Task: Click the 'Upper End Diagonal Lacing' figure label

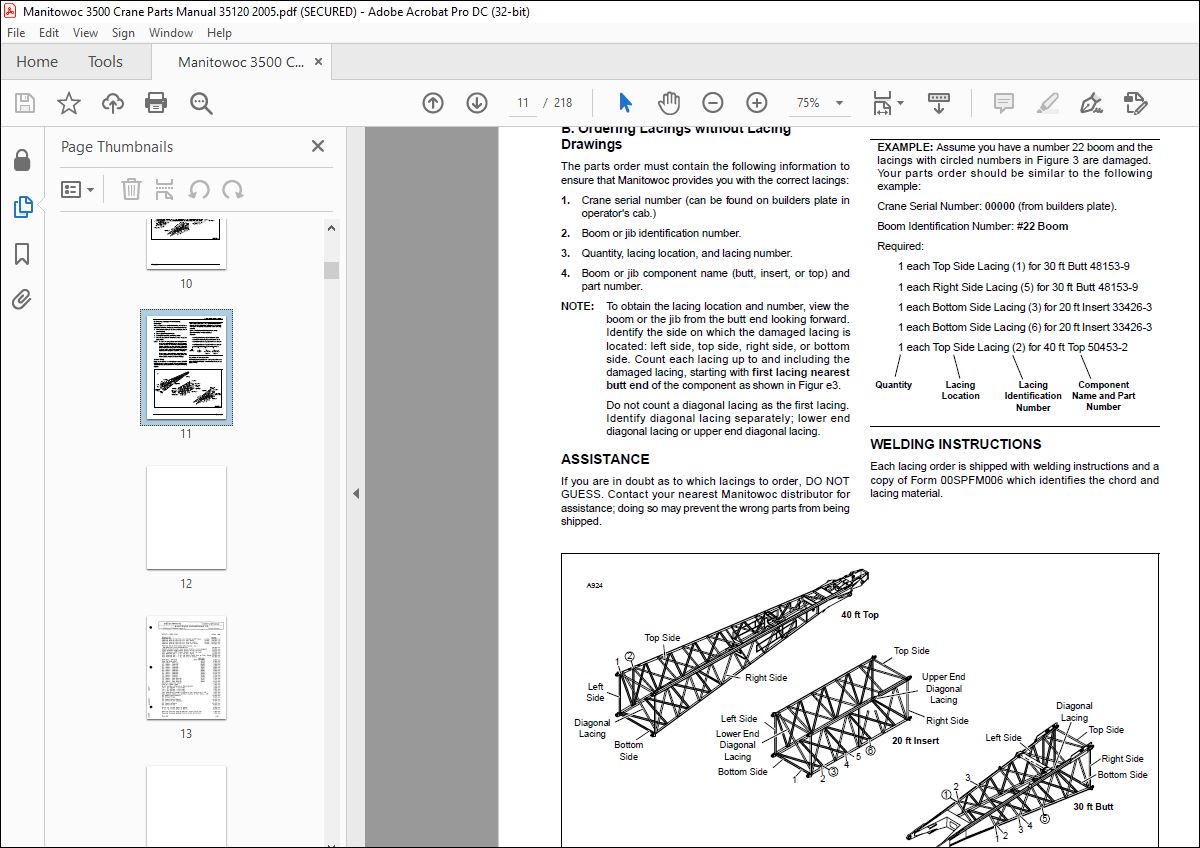Action: (x=944, y=688)
